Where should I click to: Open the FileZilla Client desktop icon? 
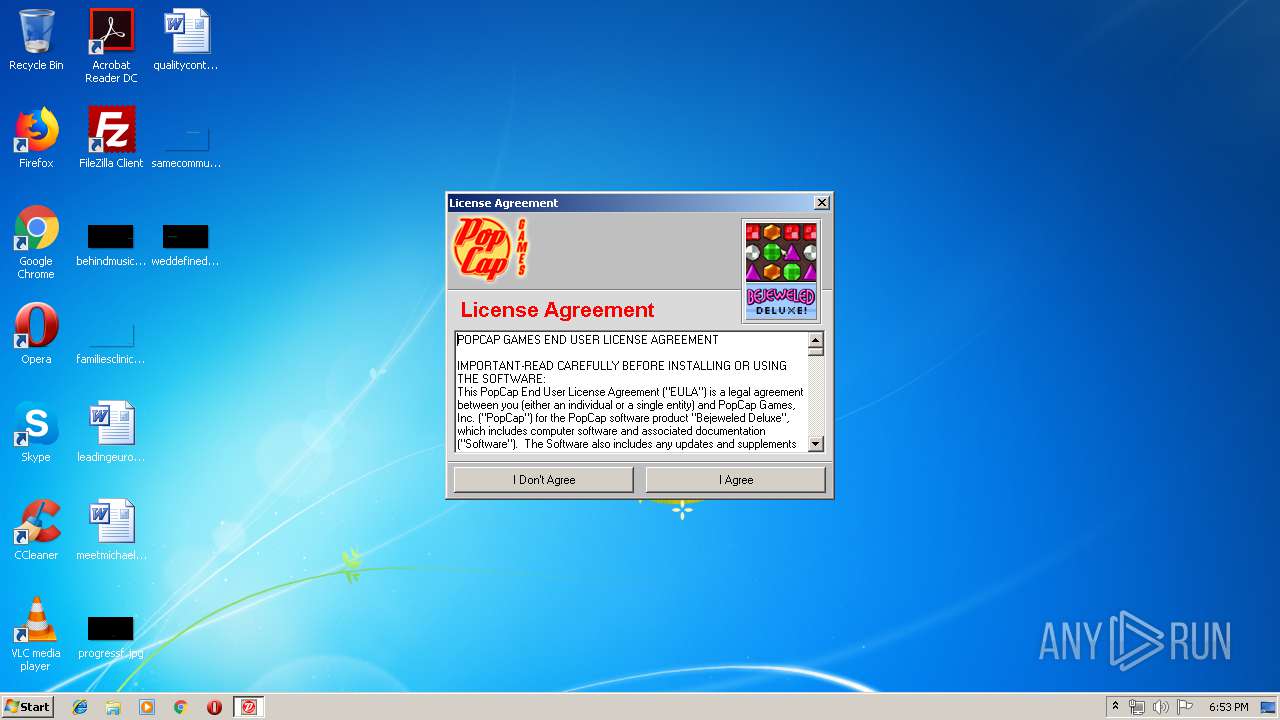(x=111, y=138)
